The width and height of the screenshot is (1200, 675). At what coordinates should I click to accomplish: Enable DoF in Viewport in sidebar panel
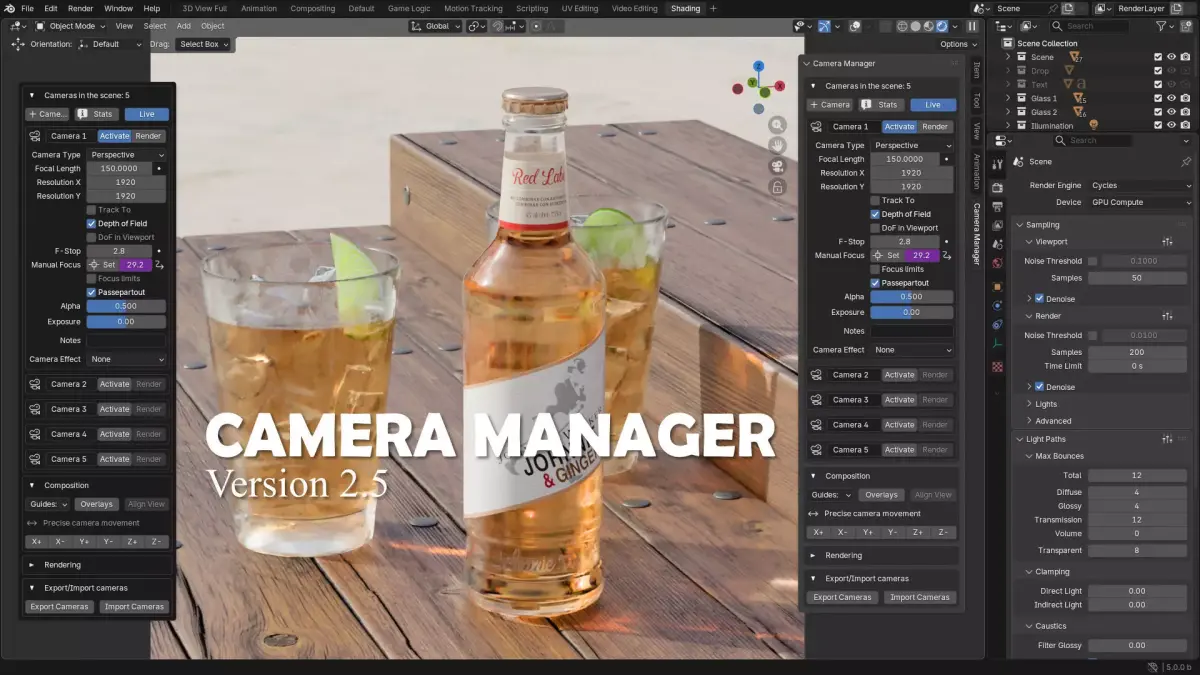point(875,228)
